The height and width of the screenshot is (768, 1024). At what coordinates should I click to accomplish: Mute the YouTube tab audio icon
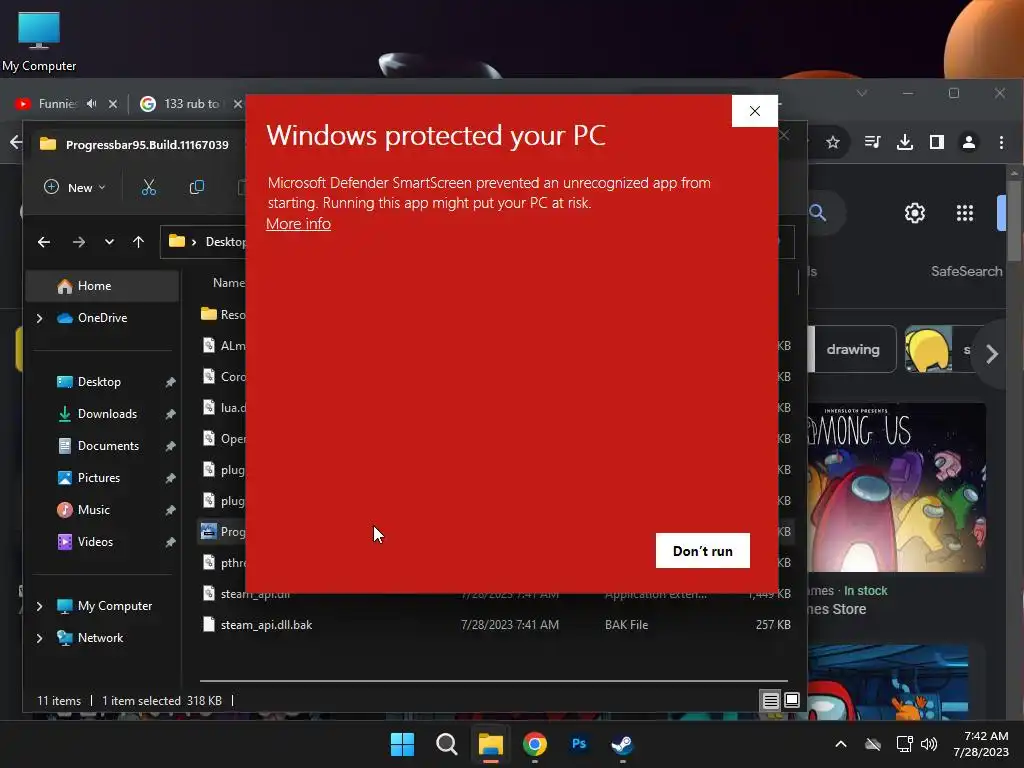(92, 104)
